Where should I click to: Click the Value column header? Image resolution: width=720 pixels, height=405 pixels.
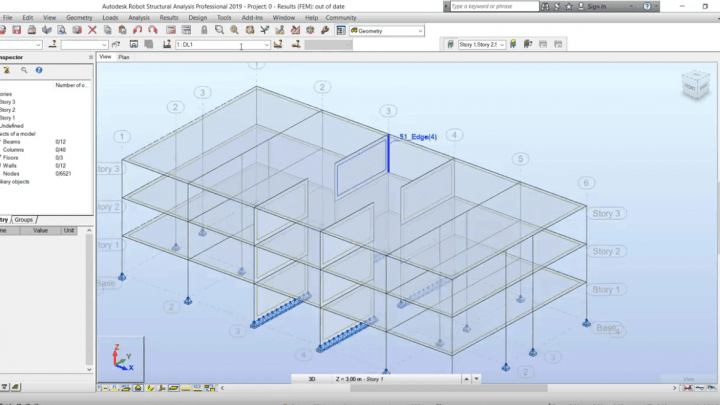[x=40, y=231]
